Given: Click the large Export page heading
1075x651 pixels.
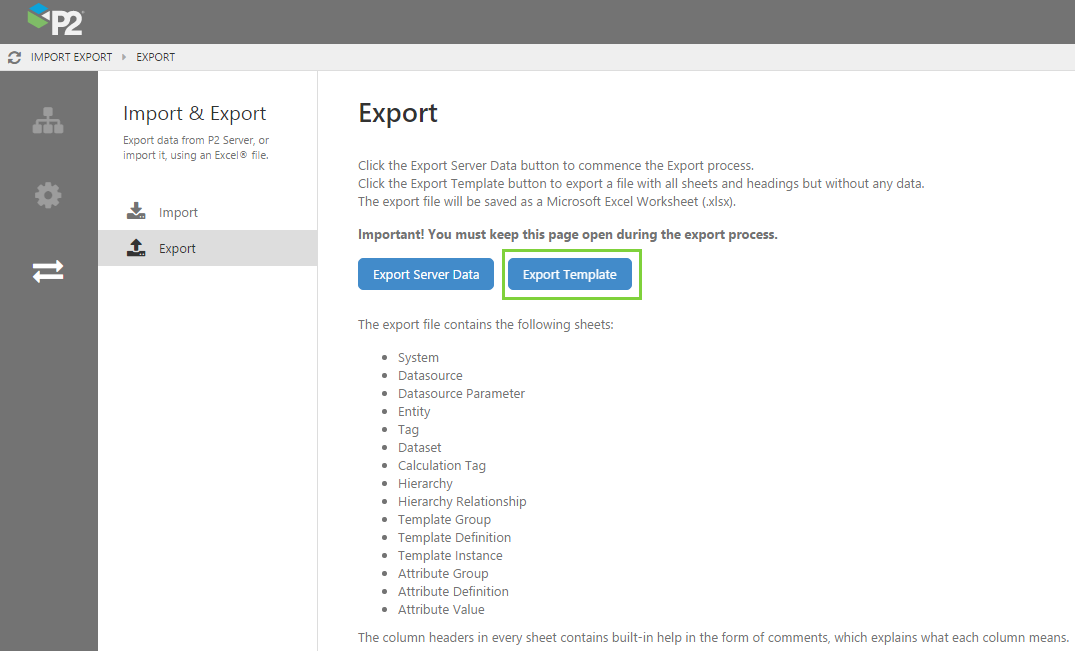Looking at the screenshot, I should (398, 113).
